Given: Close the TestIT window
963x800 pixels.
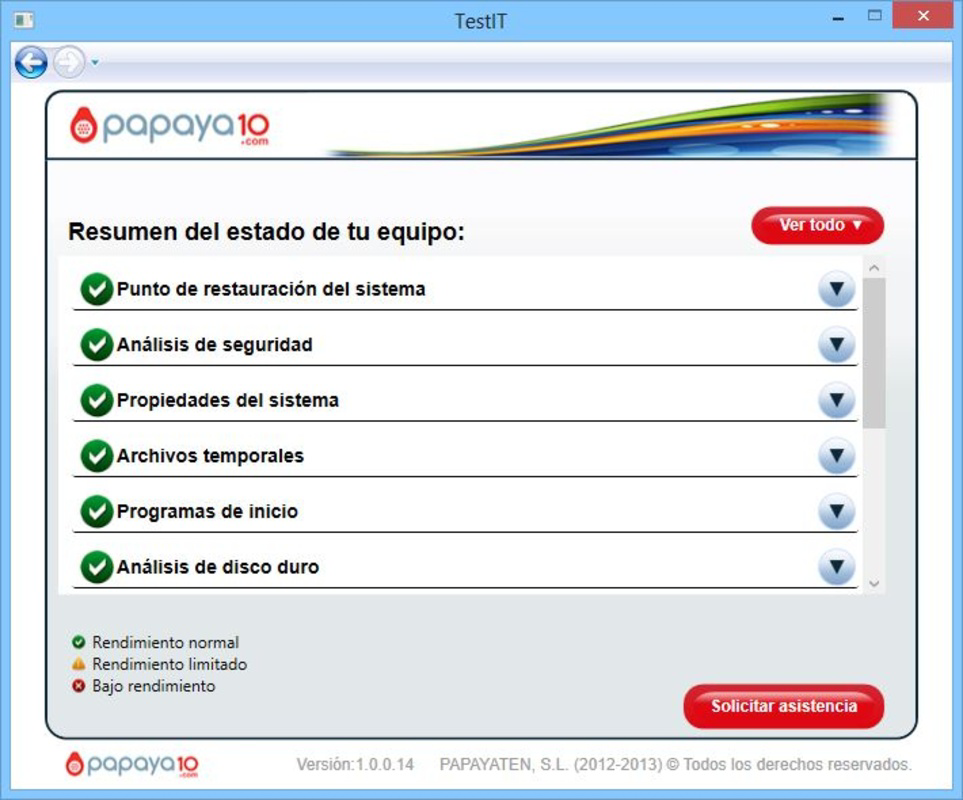Looking at the screenshot, I should tap(923, 15).
